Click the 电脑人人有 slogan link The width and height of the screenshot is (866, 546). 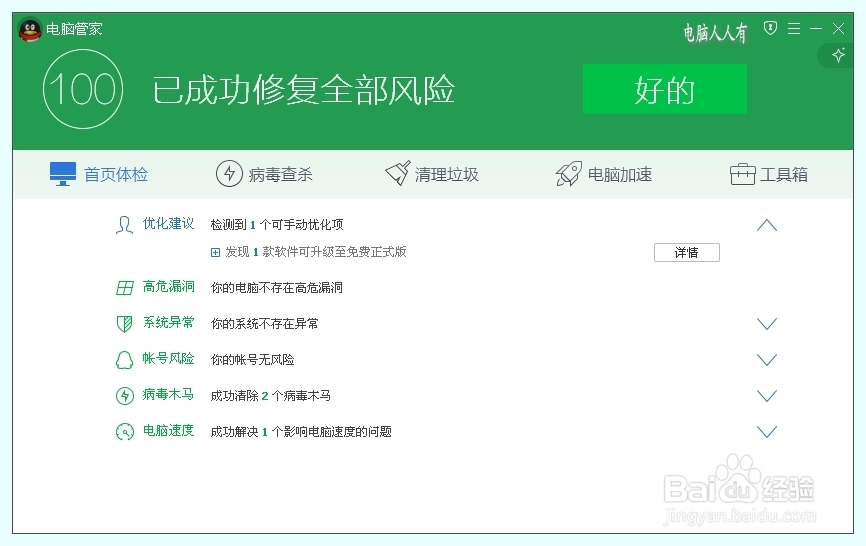[x=715, y=33]
